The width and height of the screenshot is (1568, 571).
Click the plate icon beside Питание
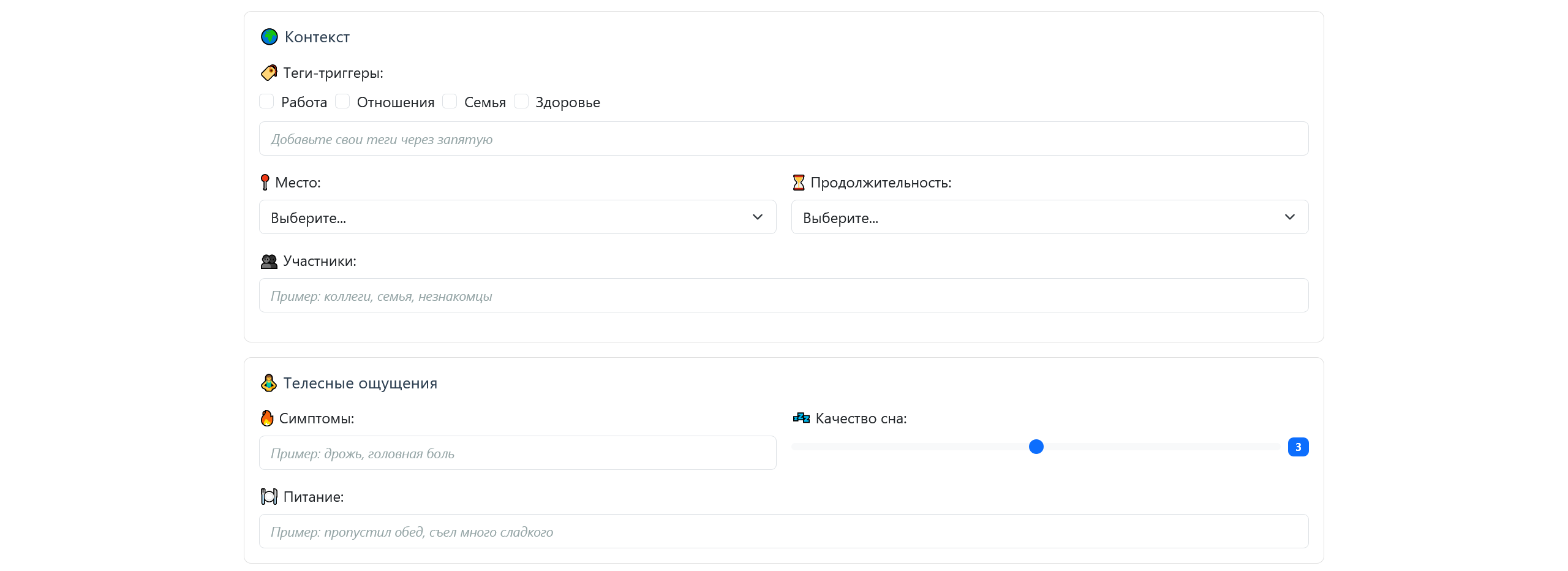click(269, 496)
